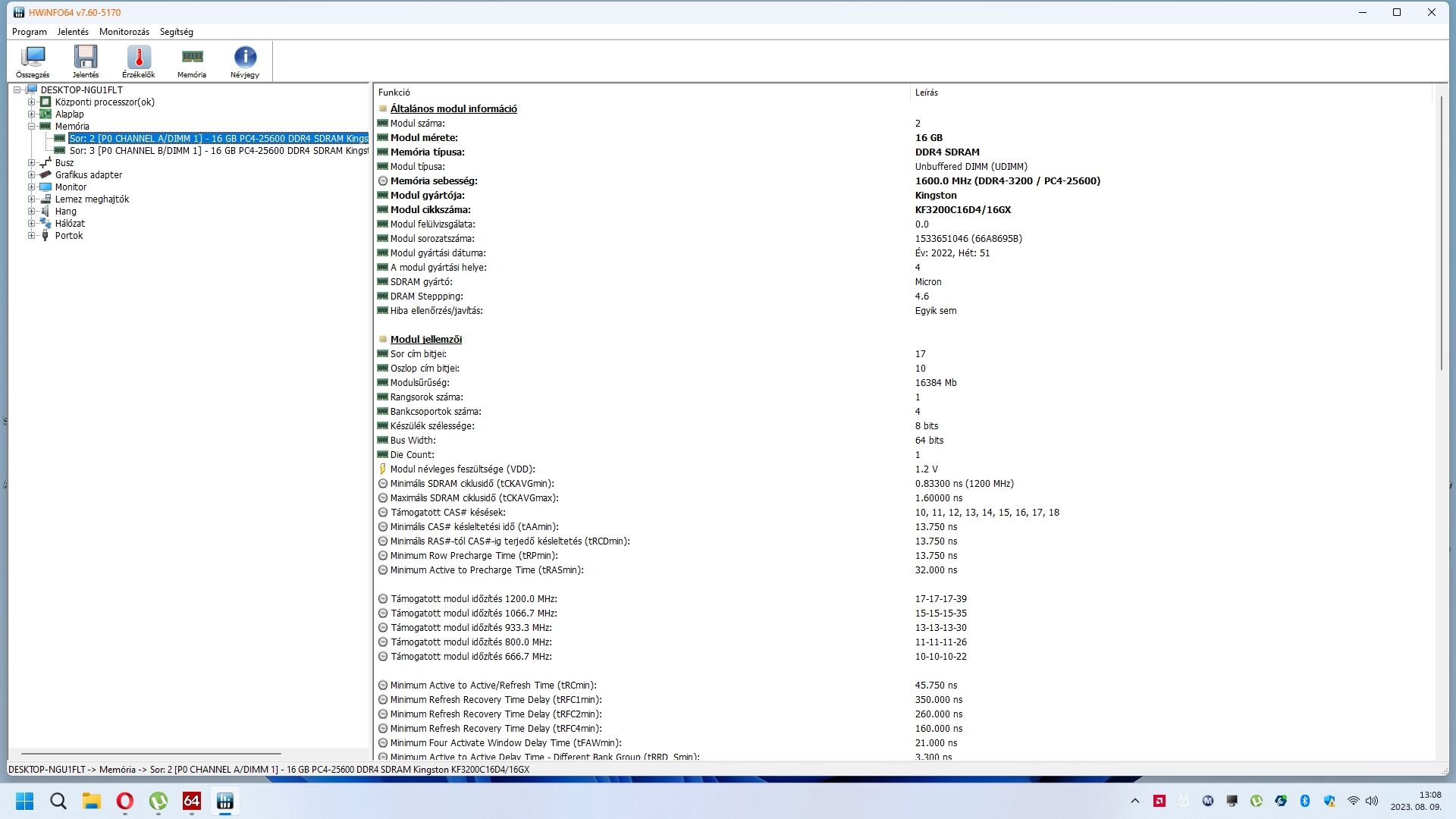
Task: Select the Alaplap tree item
Action: point(69,114)
